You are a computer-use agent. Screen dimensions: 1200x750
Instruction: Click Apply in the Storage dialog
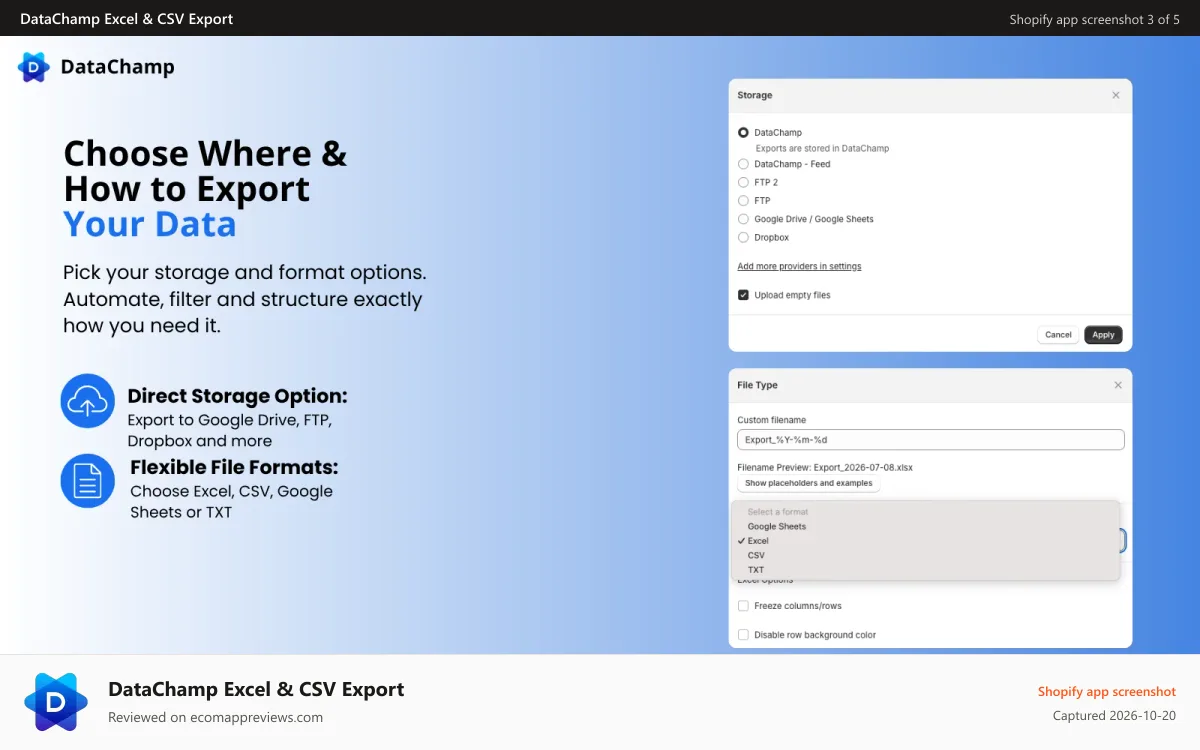1103,335
